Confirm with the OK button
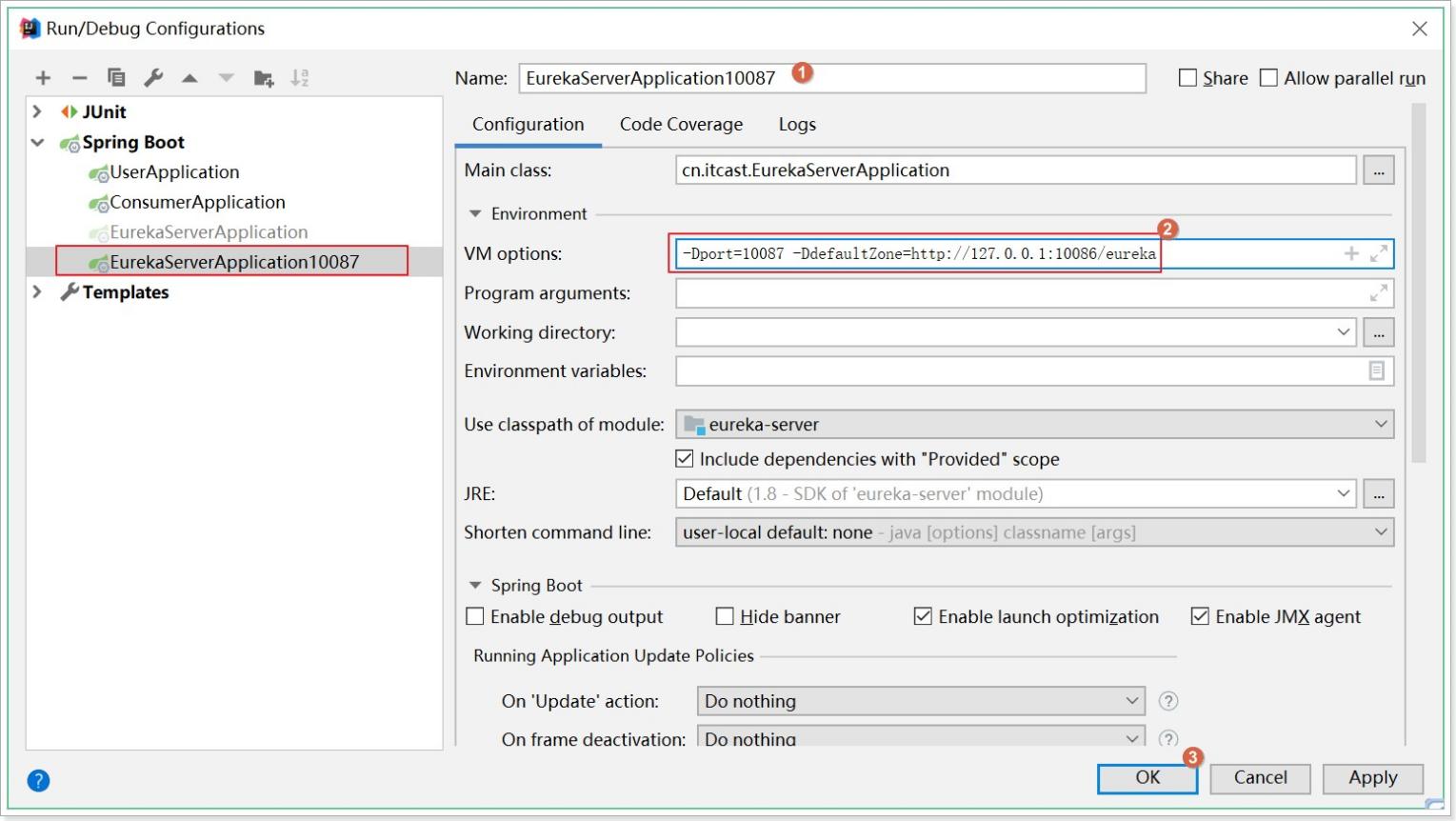This screenshot has width=1456, height=821. [1147, 778]
